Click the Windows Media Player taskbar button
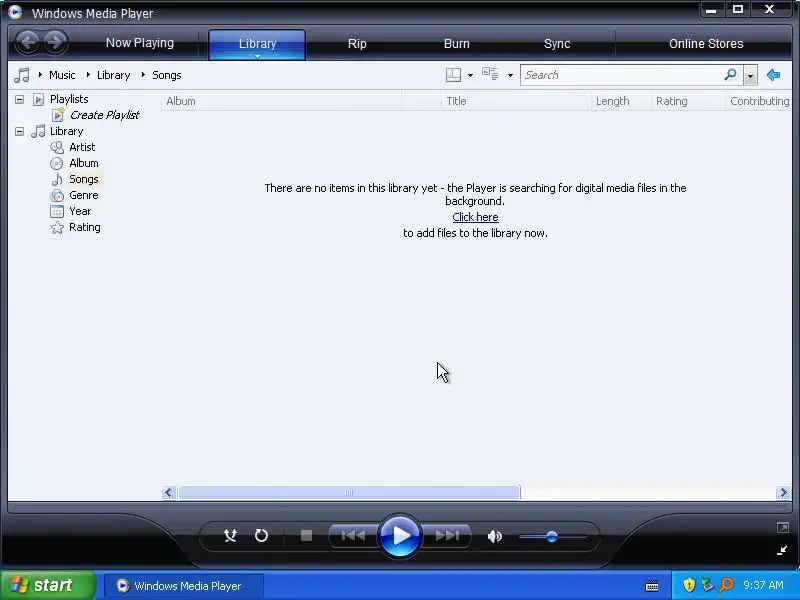 tap(184, 586)
